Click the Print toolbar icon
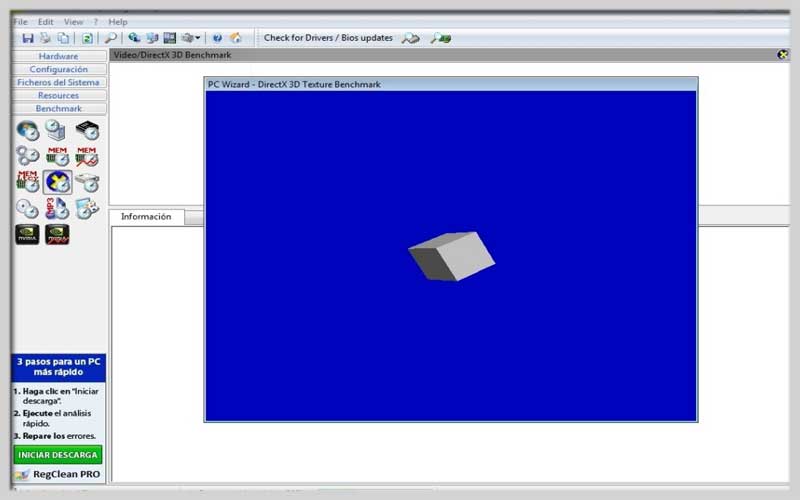 coord(45,38)
